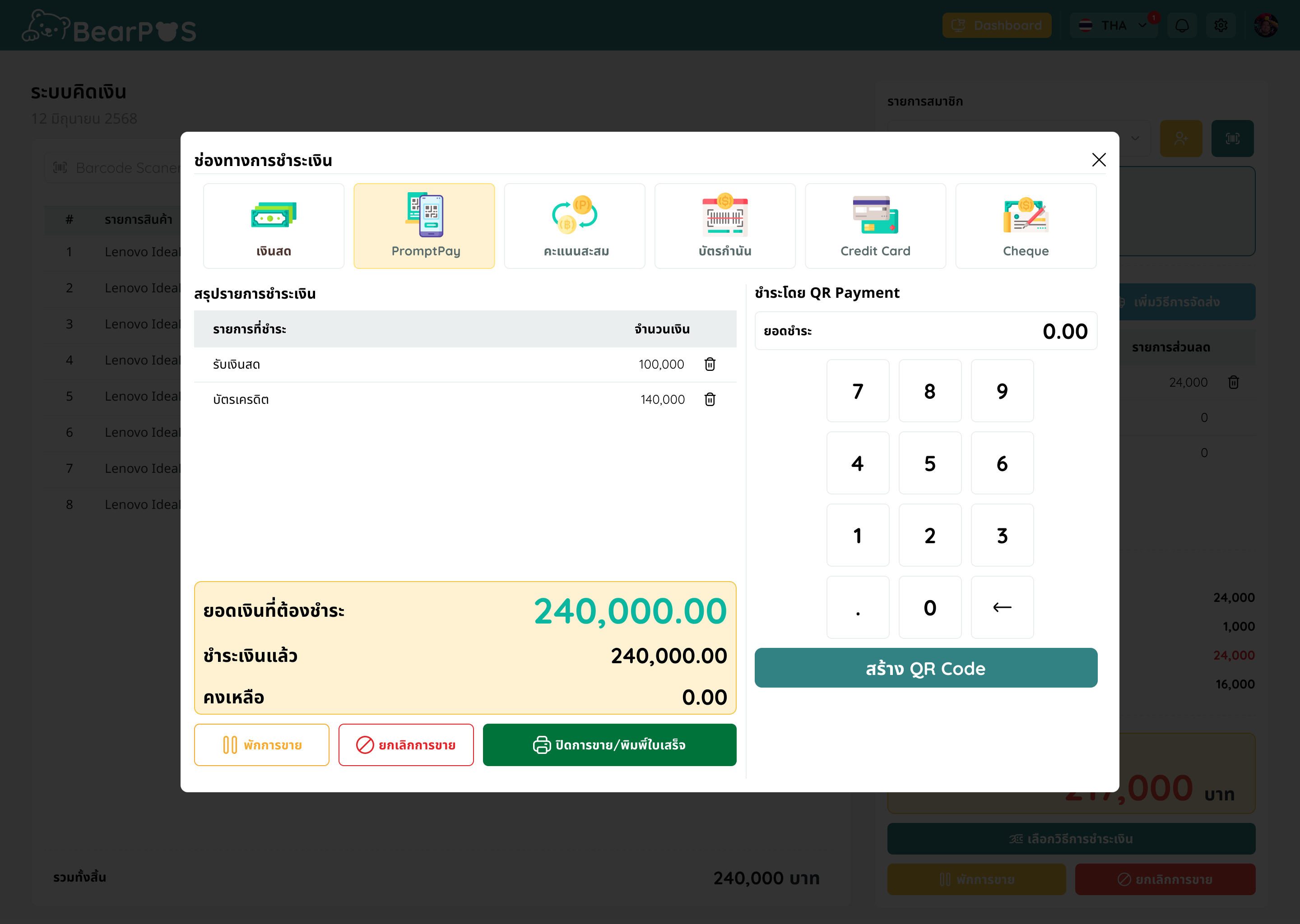This screenshot has width=1300, height=924.
Task: Click the เพิ่มวิธีการจัดส่ง button
Action: click(x=1186, y=302)
